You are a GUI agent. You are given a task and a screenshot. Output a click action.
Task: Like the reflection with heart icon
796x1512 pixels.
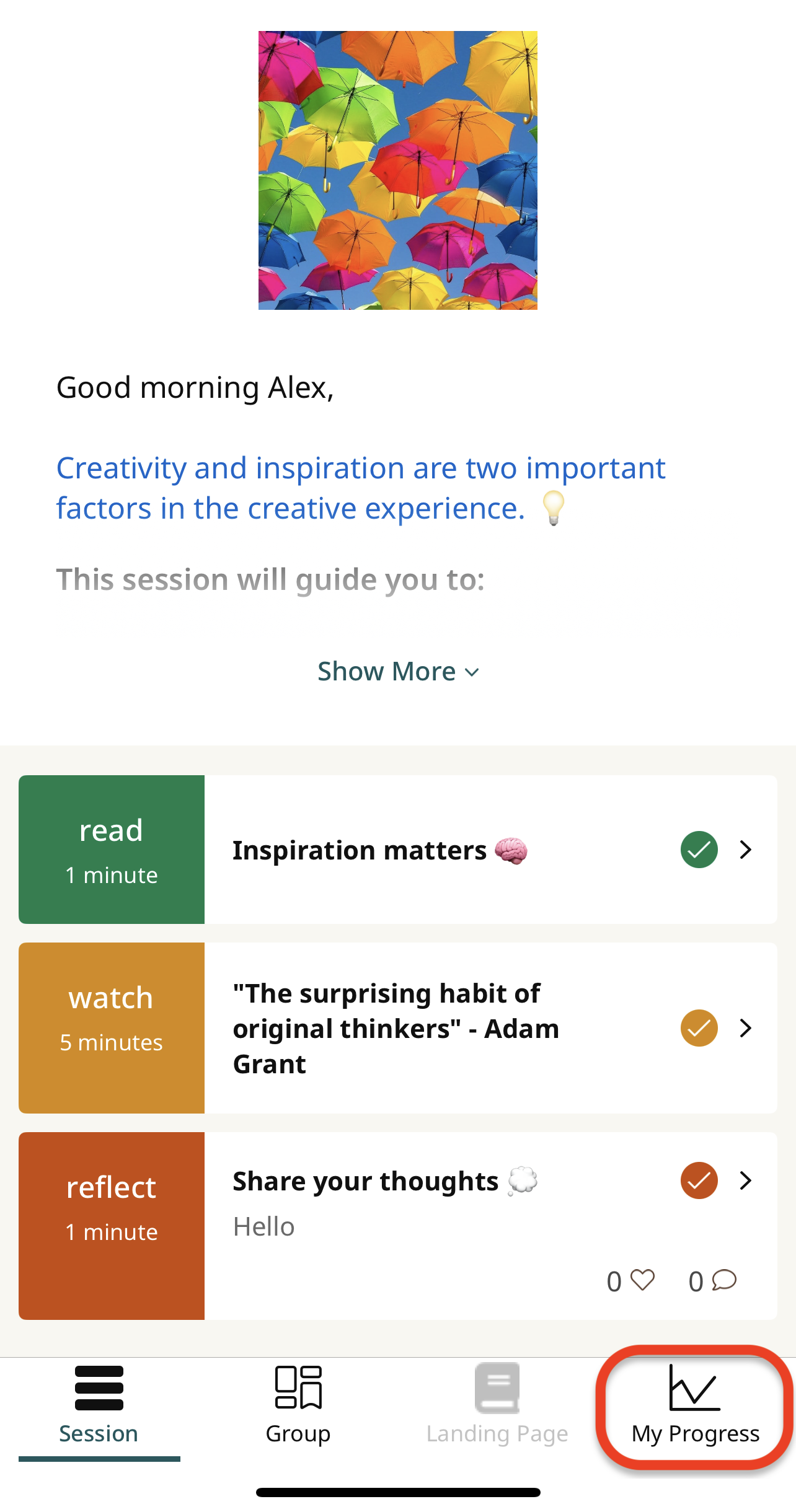(642, 1280)
